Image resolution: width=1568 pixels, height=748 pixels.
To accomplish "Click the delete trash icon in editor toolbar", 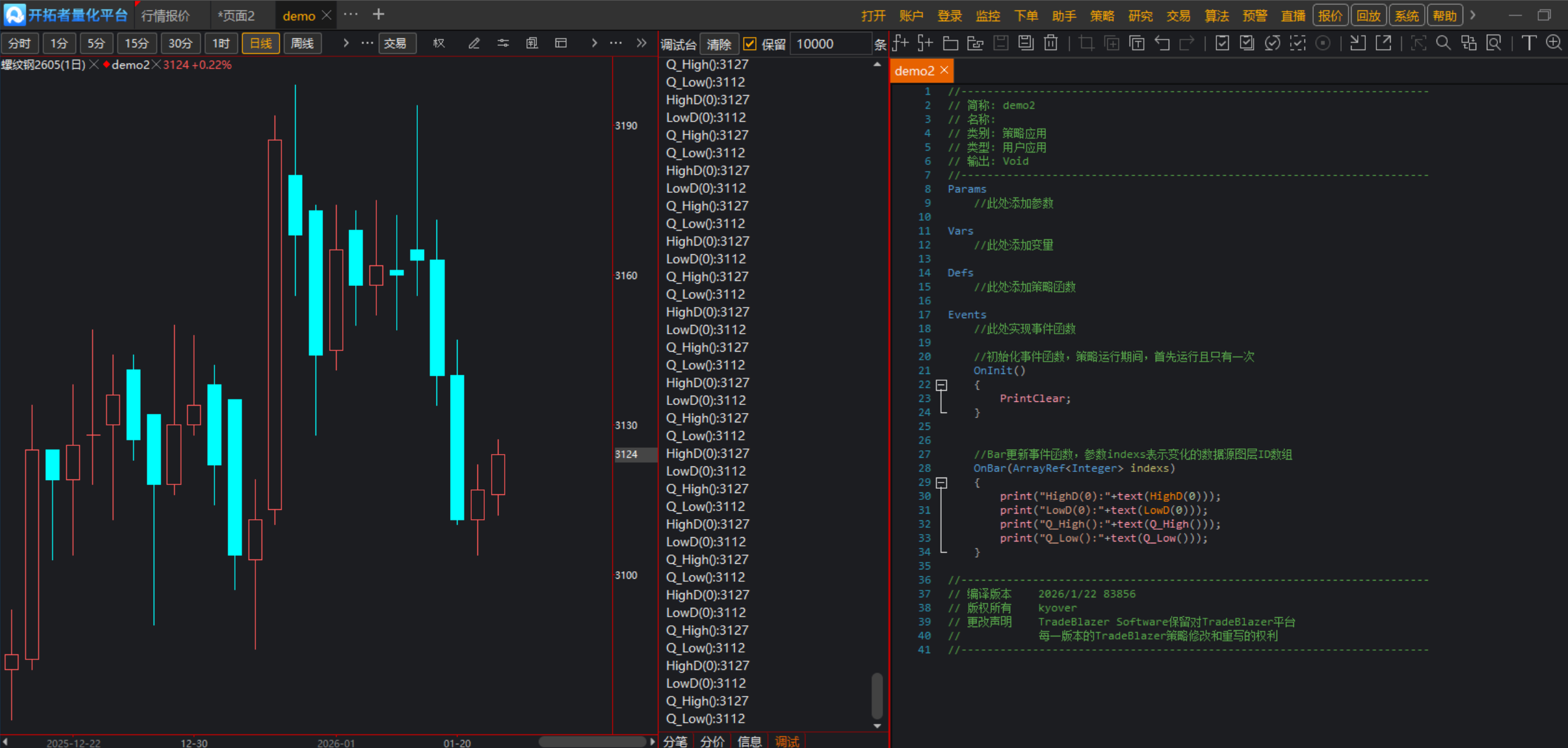I will (x=1050, y=43).
